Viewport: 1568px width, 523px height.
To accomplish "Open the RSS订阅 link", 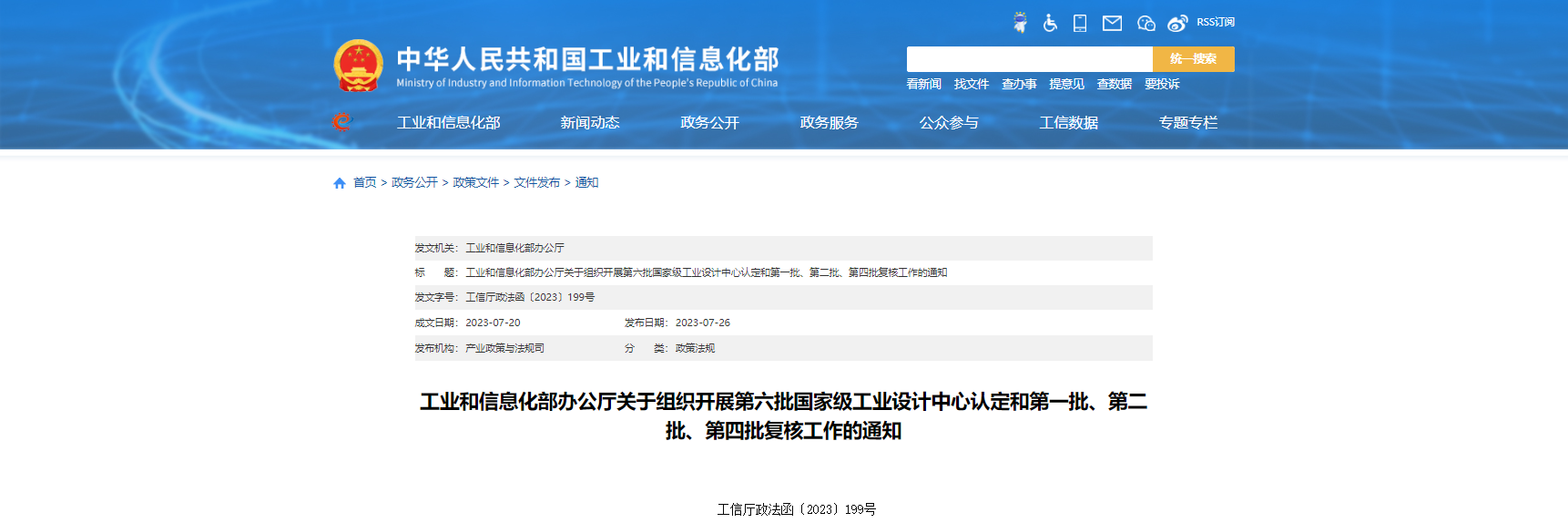I will [1215, 22].
